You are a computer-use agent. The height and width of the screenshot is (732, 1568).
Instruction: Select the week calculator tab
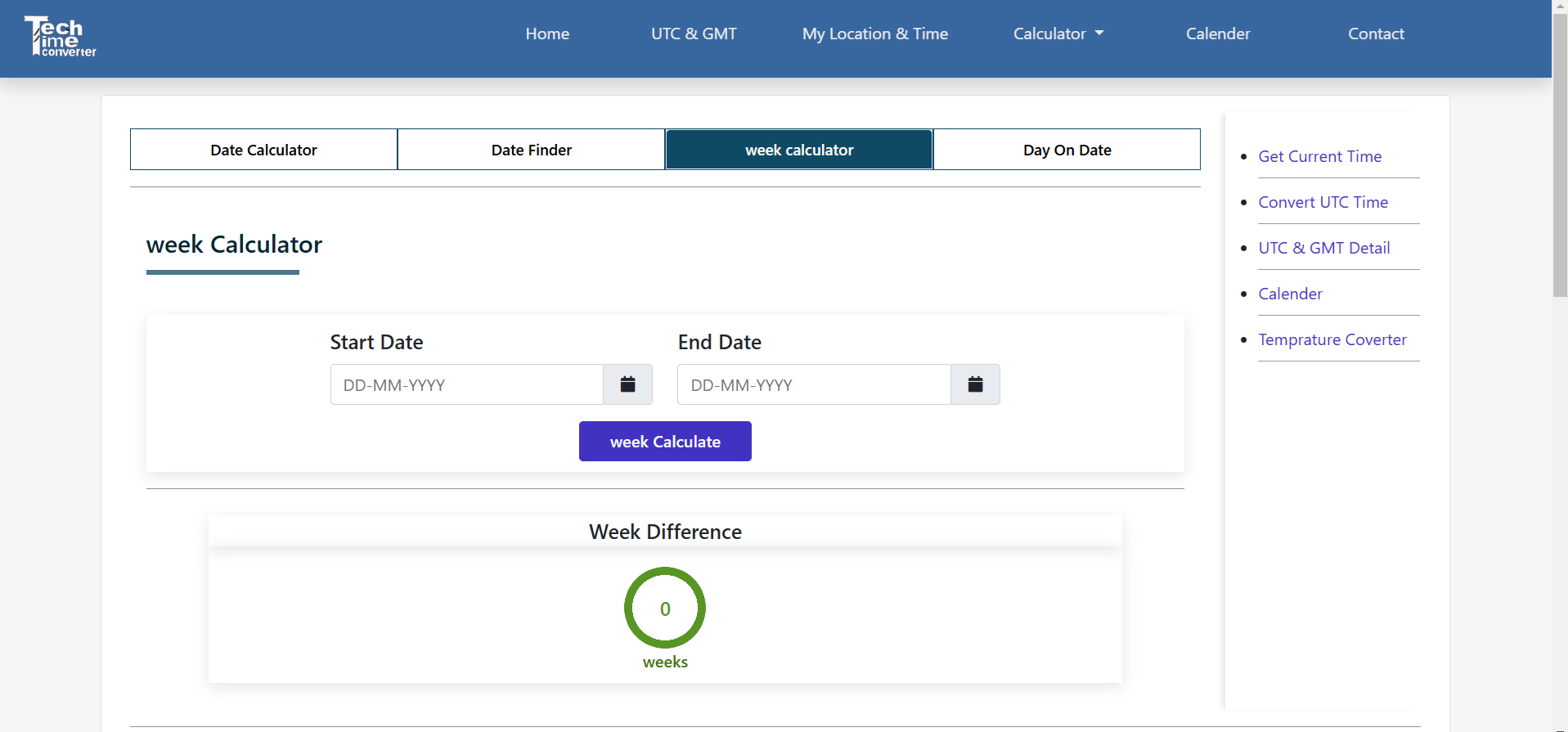click(x=799, y=150)
